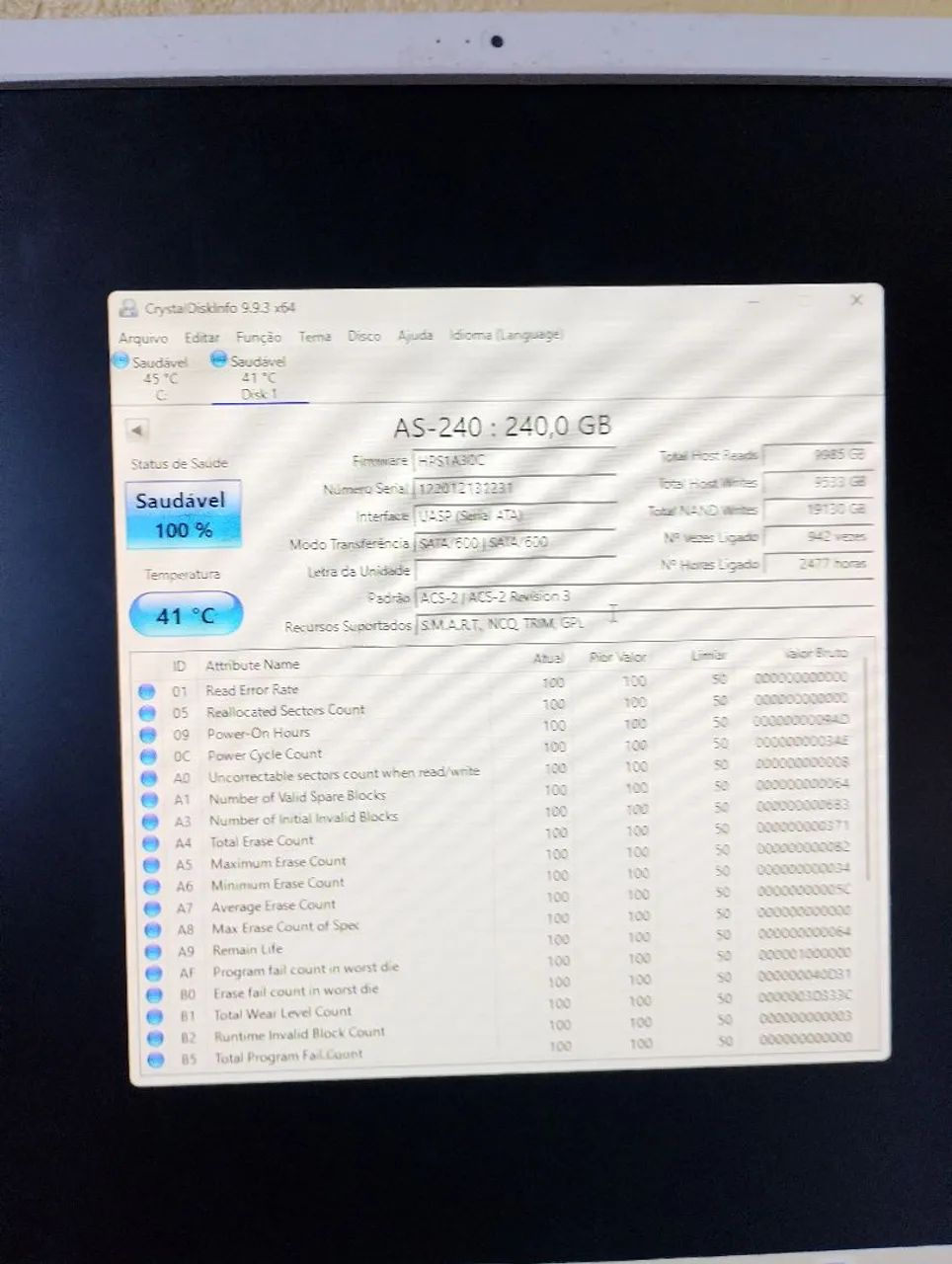Click the CrystalDiskInfo title bar icon

[128, 308]
